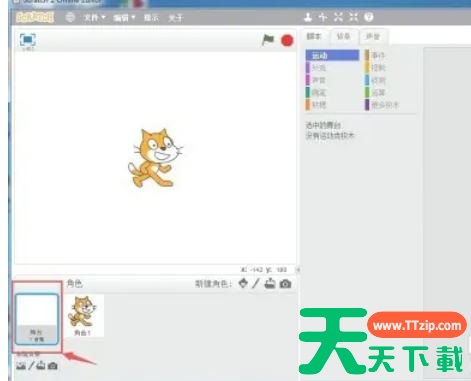This screenshot has height=381, width=471.
Task: Select the 运动 (Motion) block category
Action: (332, 55)
